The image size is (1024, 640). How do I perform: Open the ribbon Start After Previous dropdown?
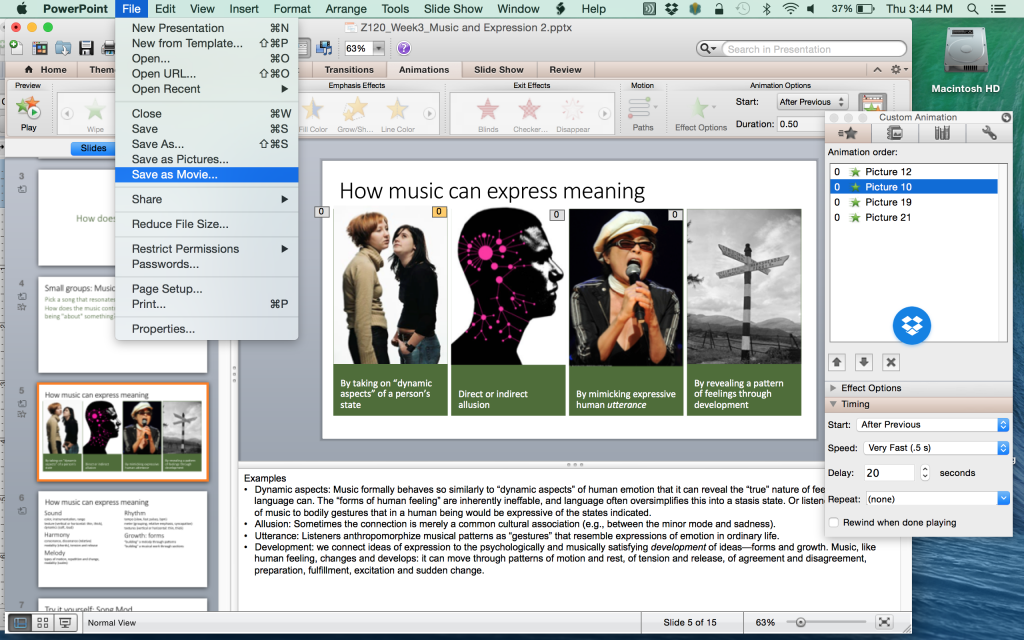[x=812, y=102]
